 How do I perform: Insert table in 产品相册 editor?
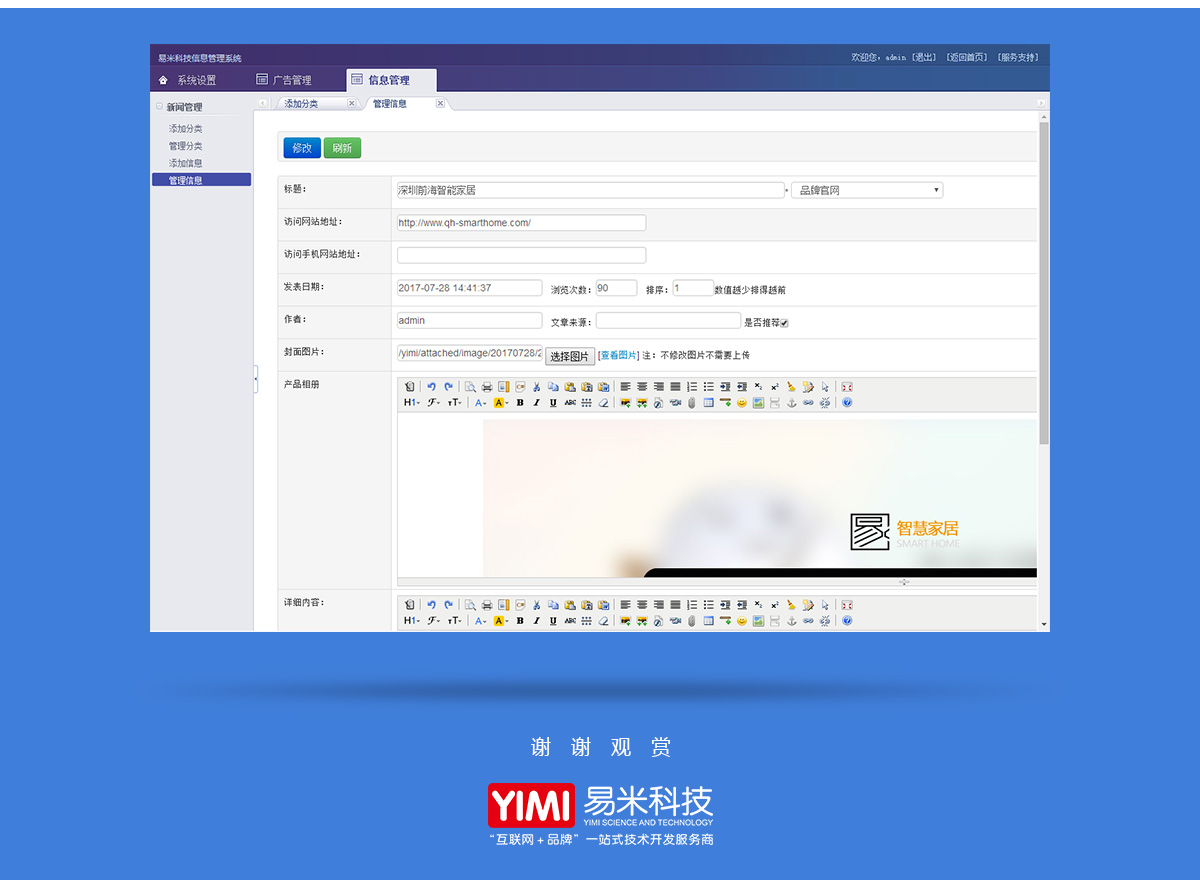pyautogui.click(x=708, y=403)
